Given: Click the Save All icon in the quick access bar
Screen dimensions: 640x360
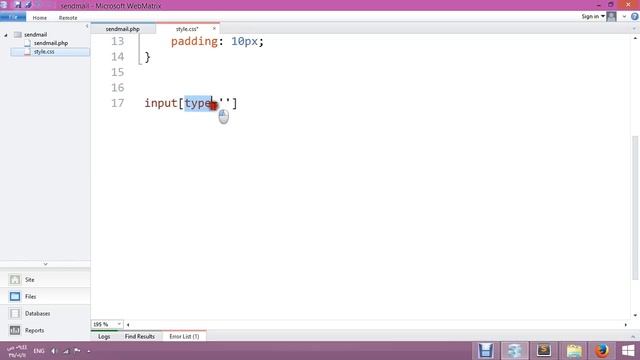Looking at the screenshot, I should [x=29, y=5].
